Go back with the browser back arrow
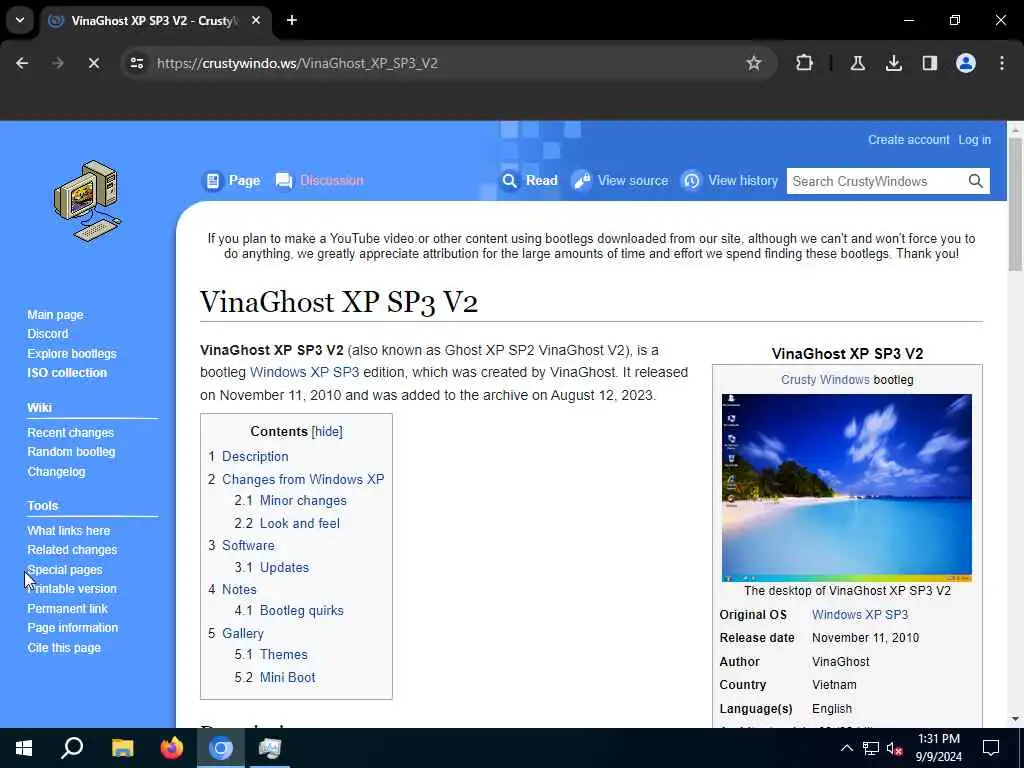 (x=22, y=63)
